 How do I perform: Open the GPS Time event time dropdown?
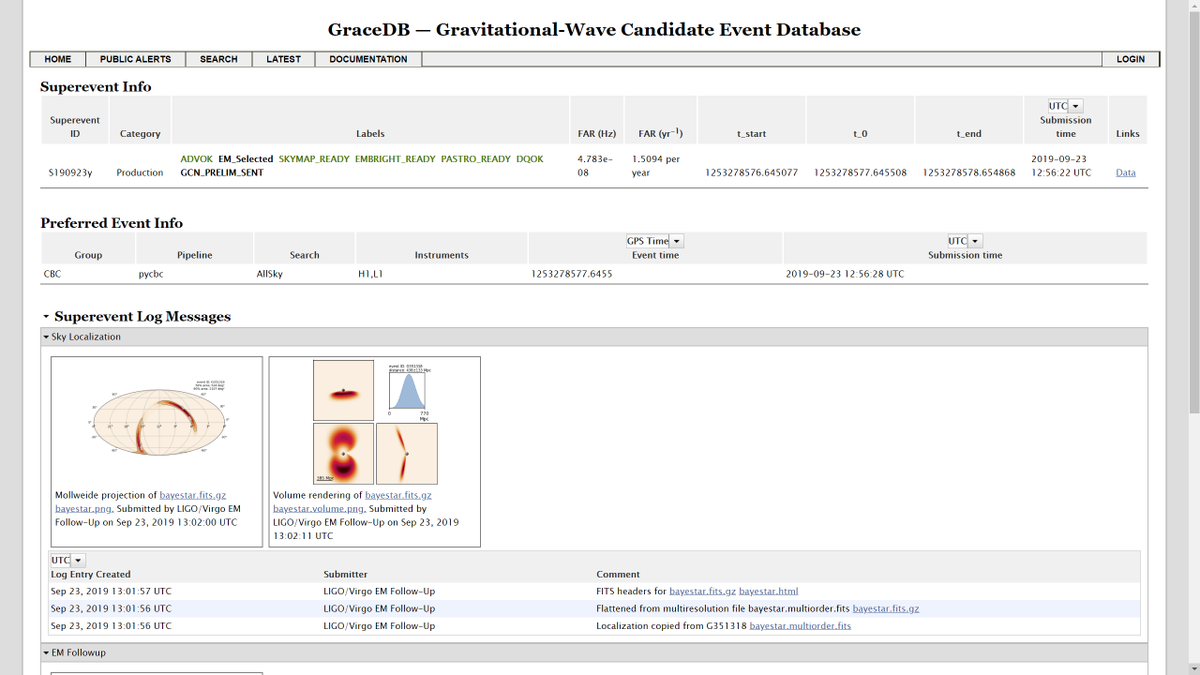(655, 241)
